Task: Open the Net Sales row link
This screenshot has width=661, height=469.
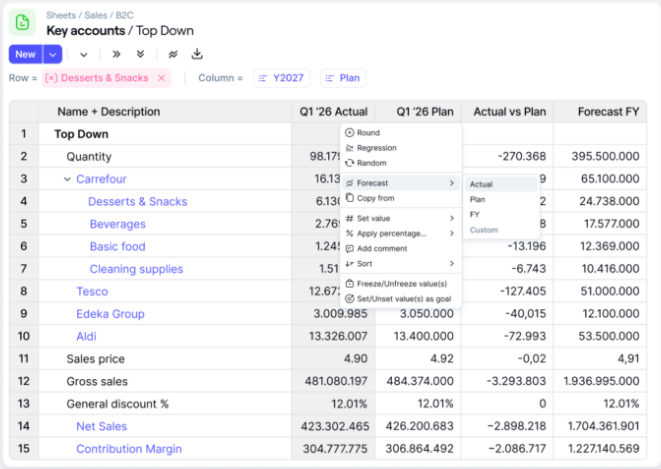Action: [x=101, y=426]
